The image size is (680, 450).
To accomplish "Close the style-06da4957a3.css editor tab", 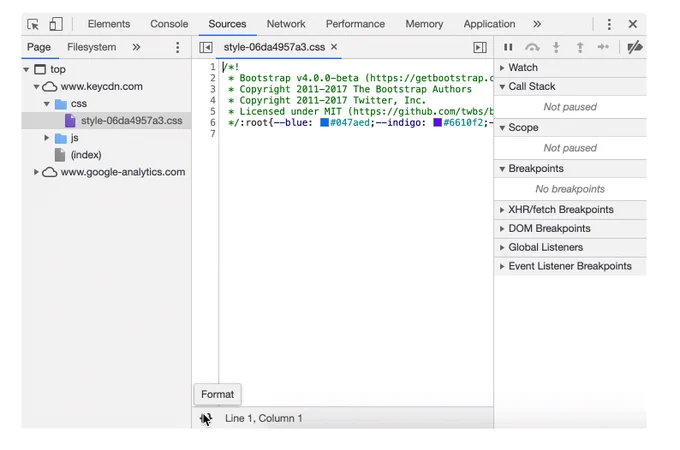I will (x=334, y=46).
